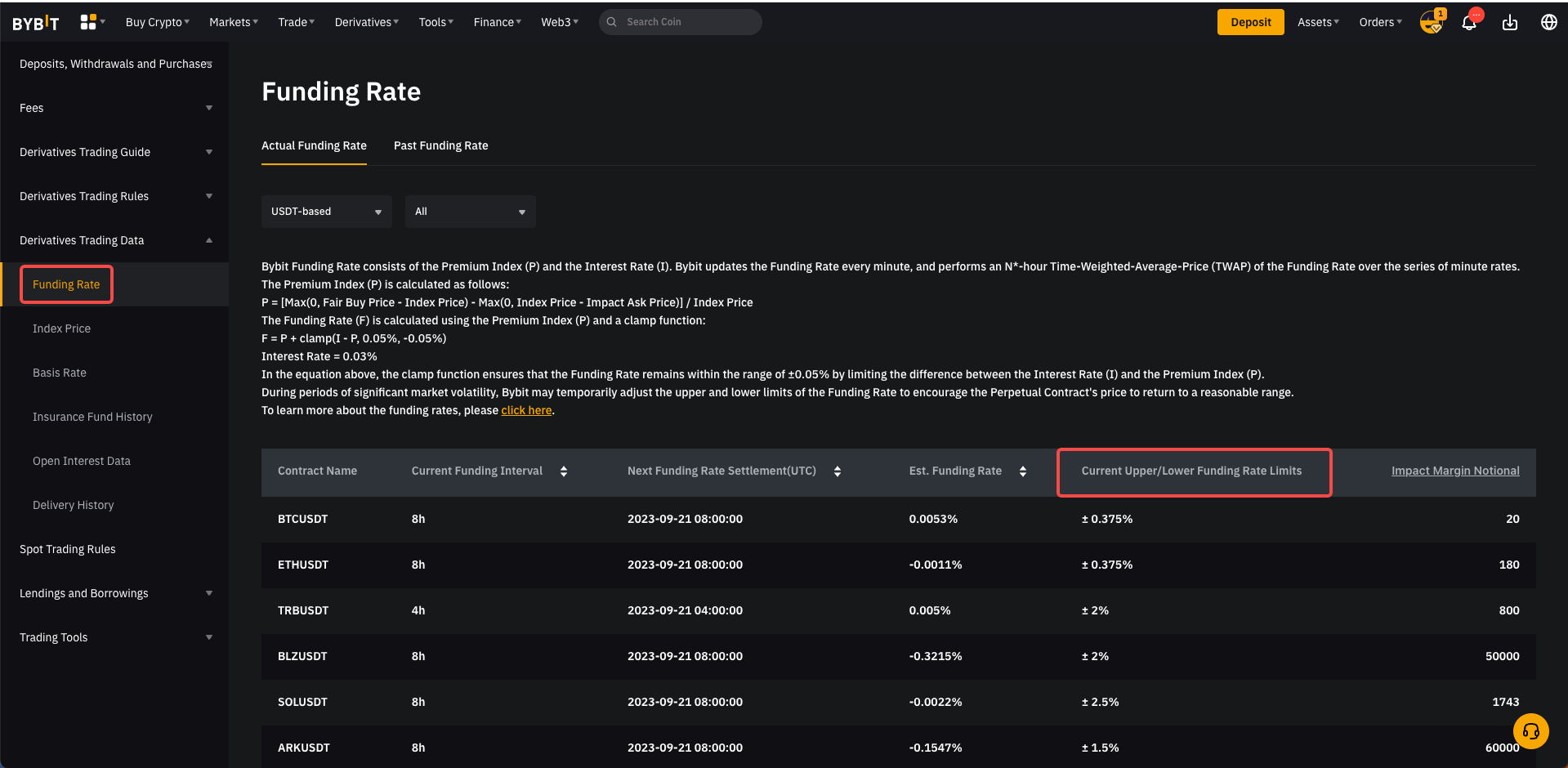Open the USDT-based contract type dropdown
The image size is (1568, 768).
click(x=326, y=212)
